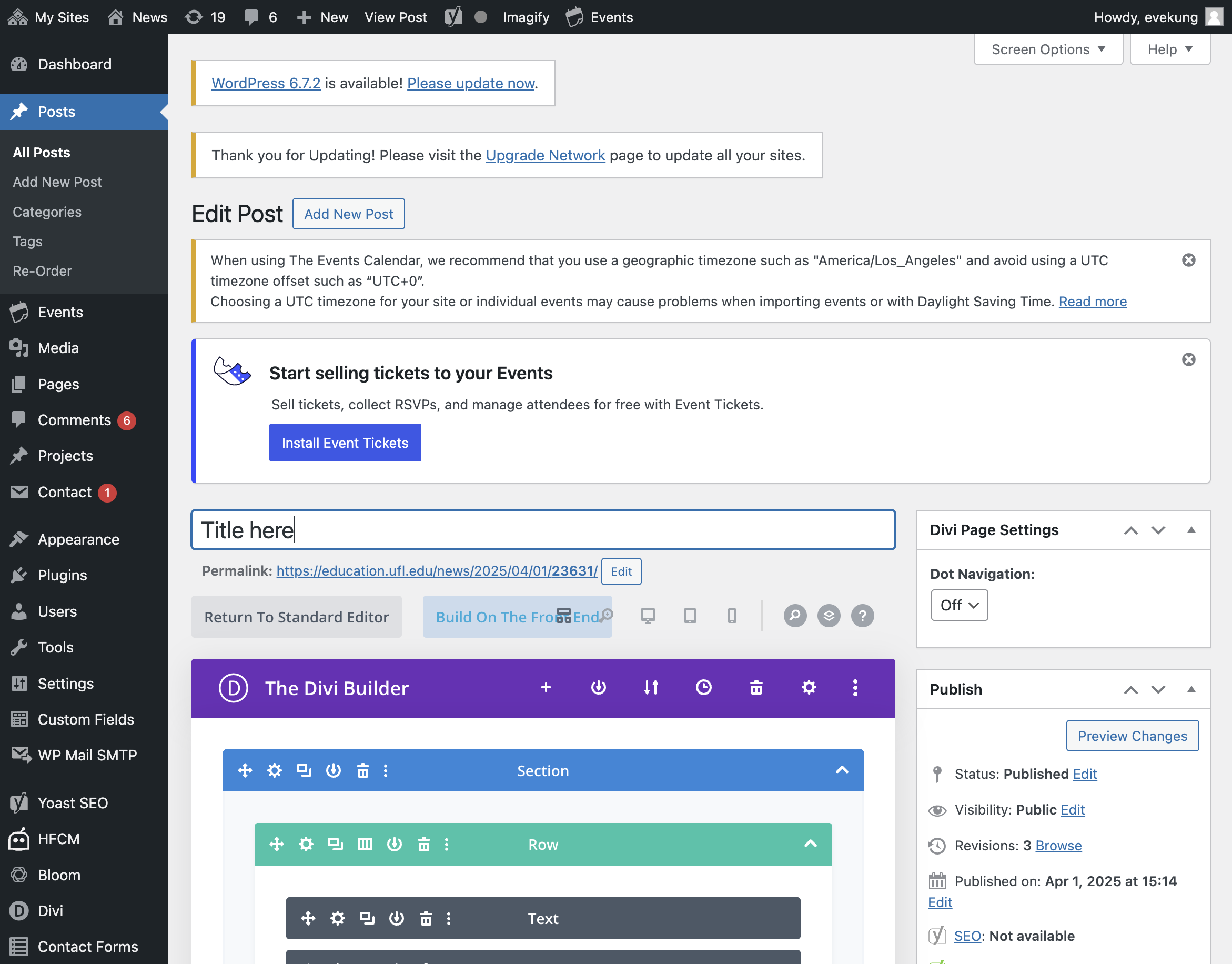1232x964 pixels.
Task: Switch to tablet view icon
Action: tap(690, 616)
